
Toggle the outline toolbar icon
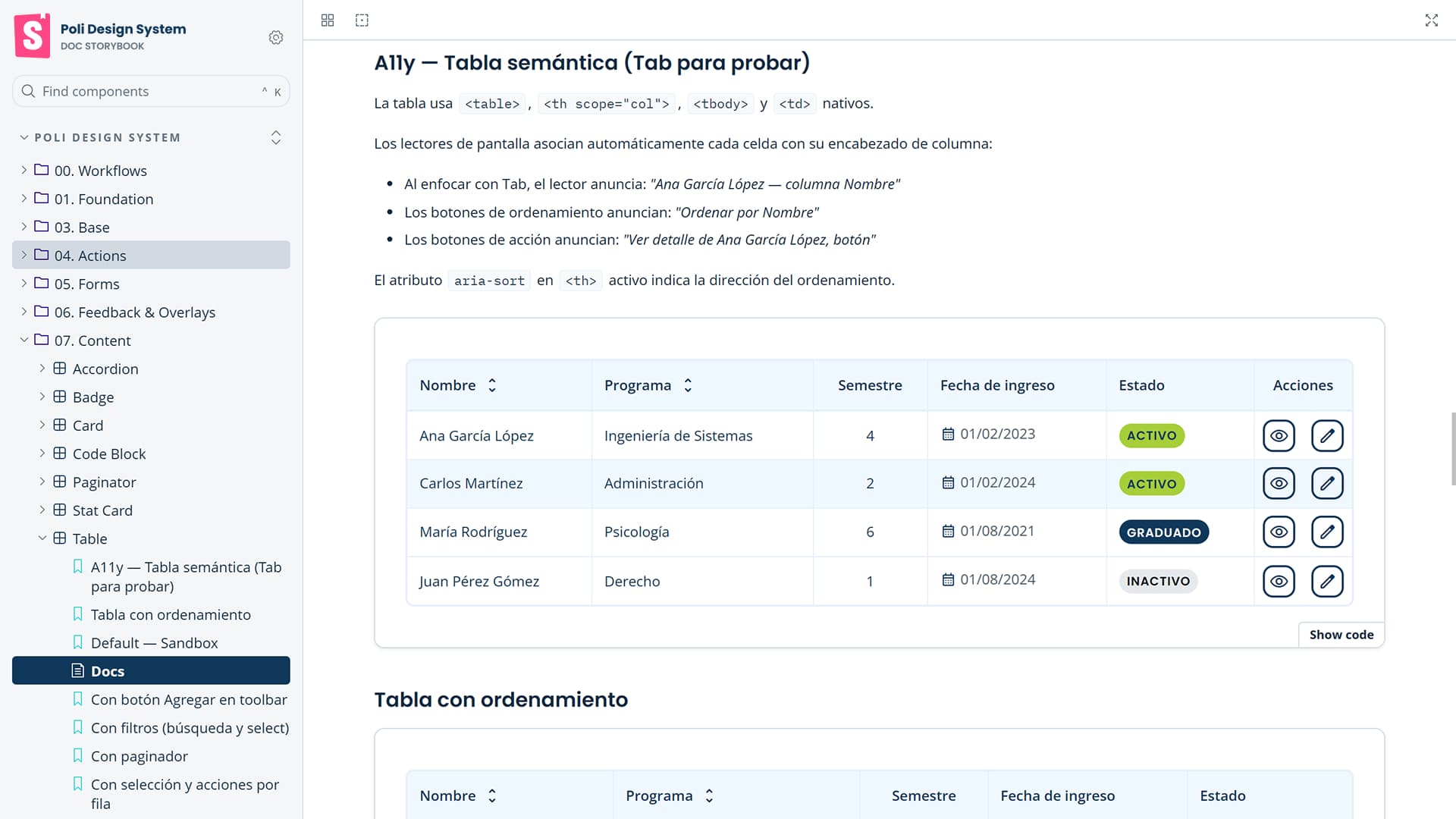(362, 20)
